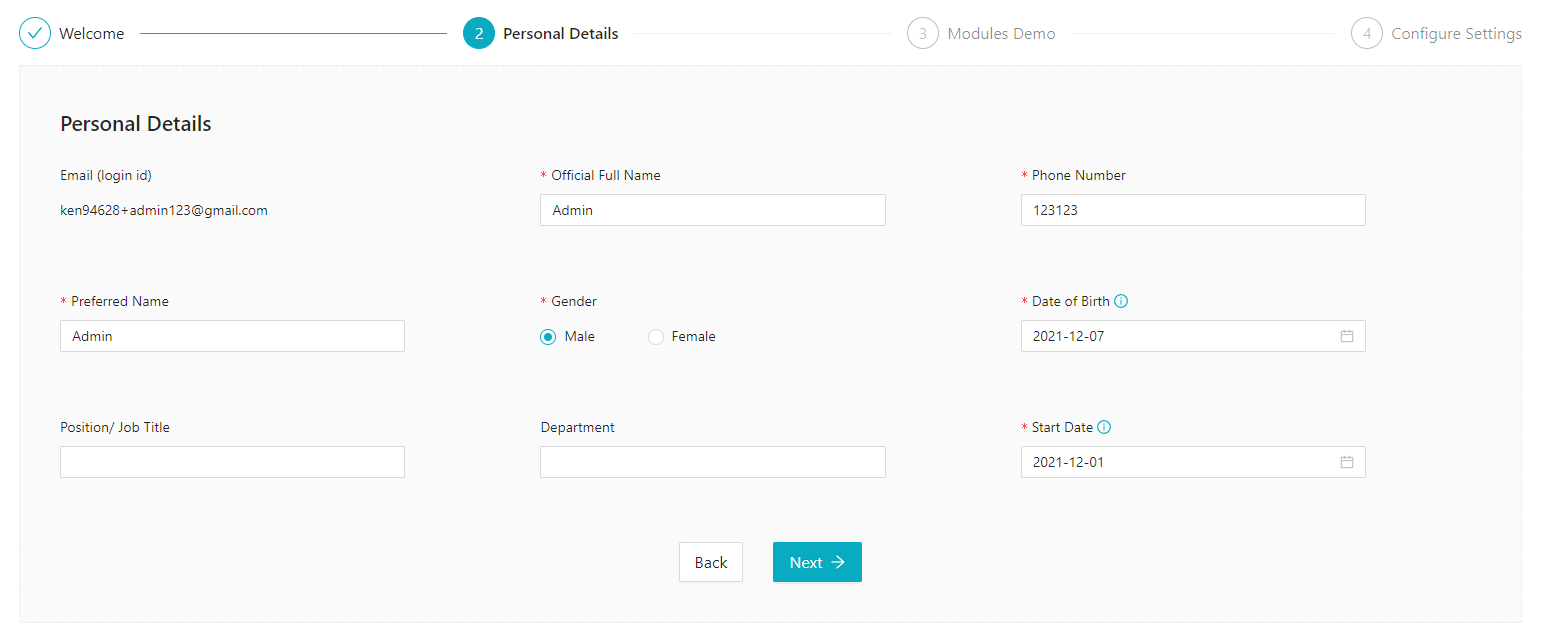Click the info icon beside Start Date

pyautogui.click(x=1104, y=426)
